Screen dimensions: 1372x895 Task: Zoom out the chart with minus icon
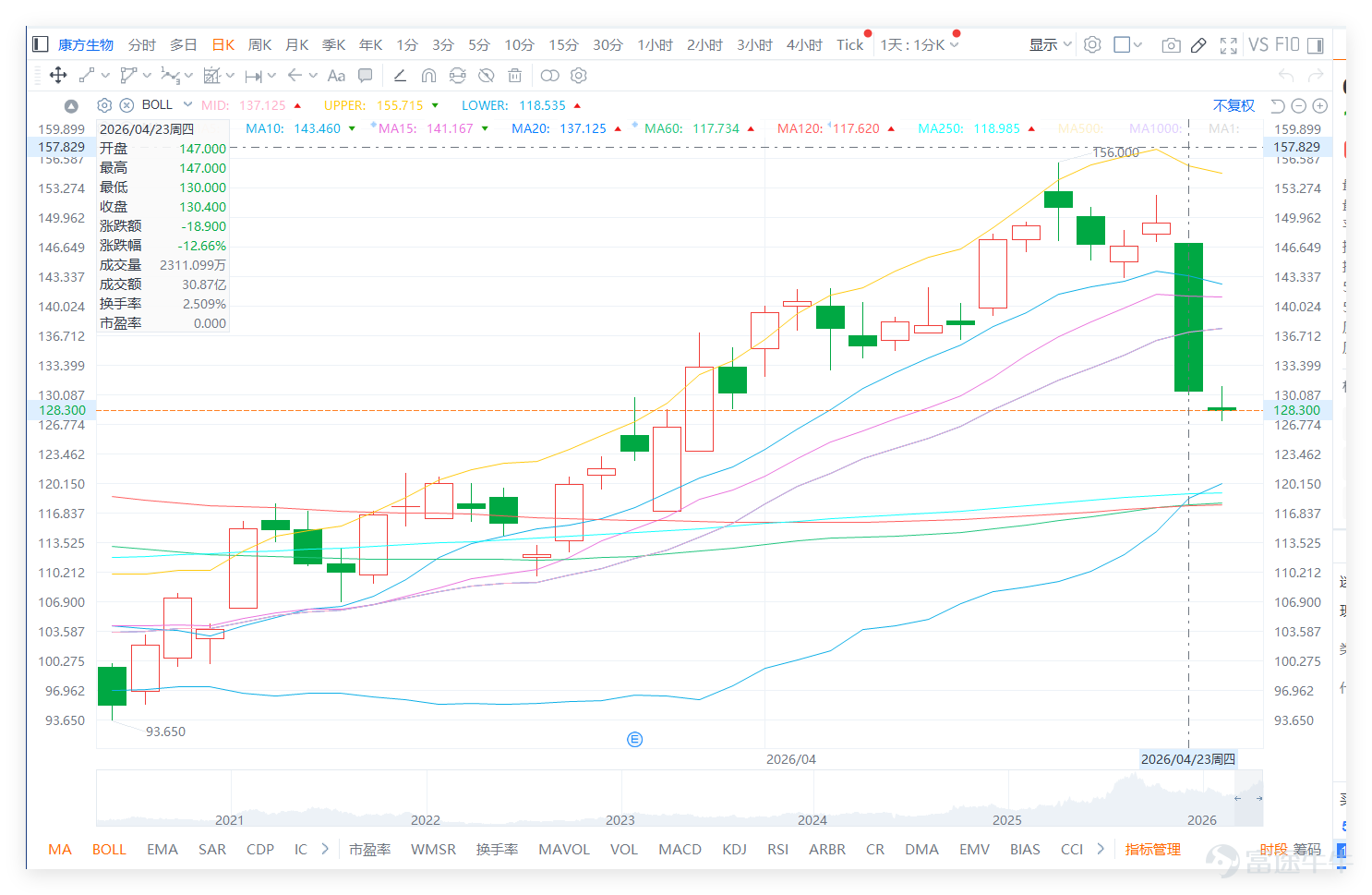pos(1299,105)
